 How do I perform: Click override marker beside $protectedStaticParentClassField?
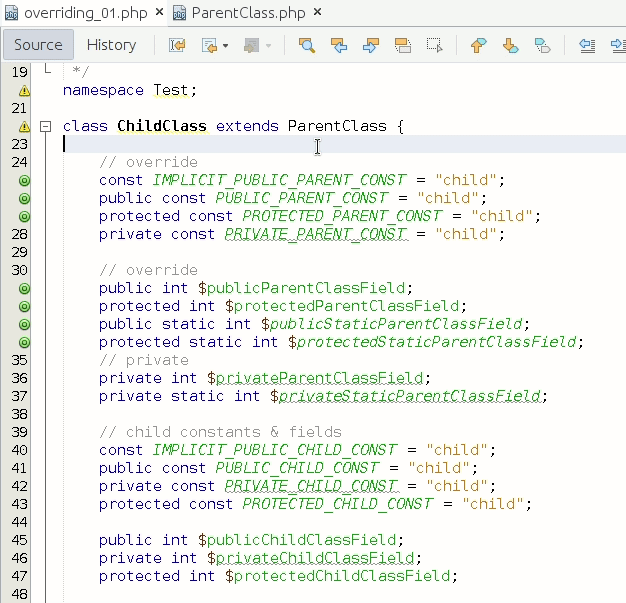pyautogui.click(x=24, y=342)
